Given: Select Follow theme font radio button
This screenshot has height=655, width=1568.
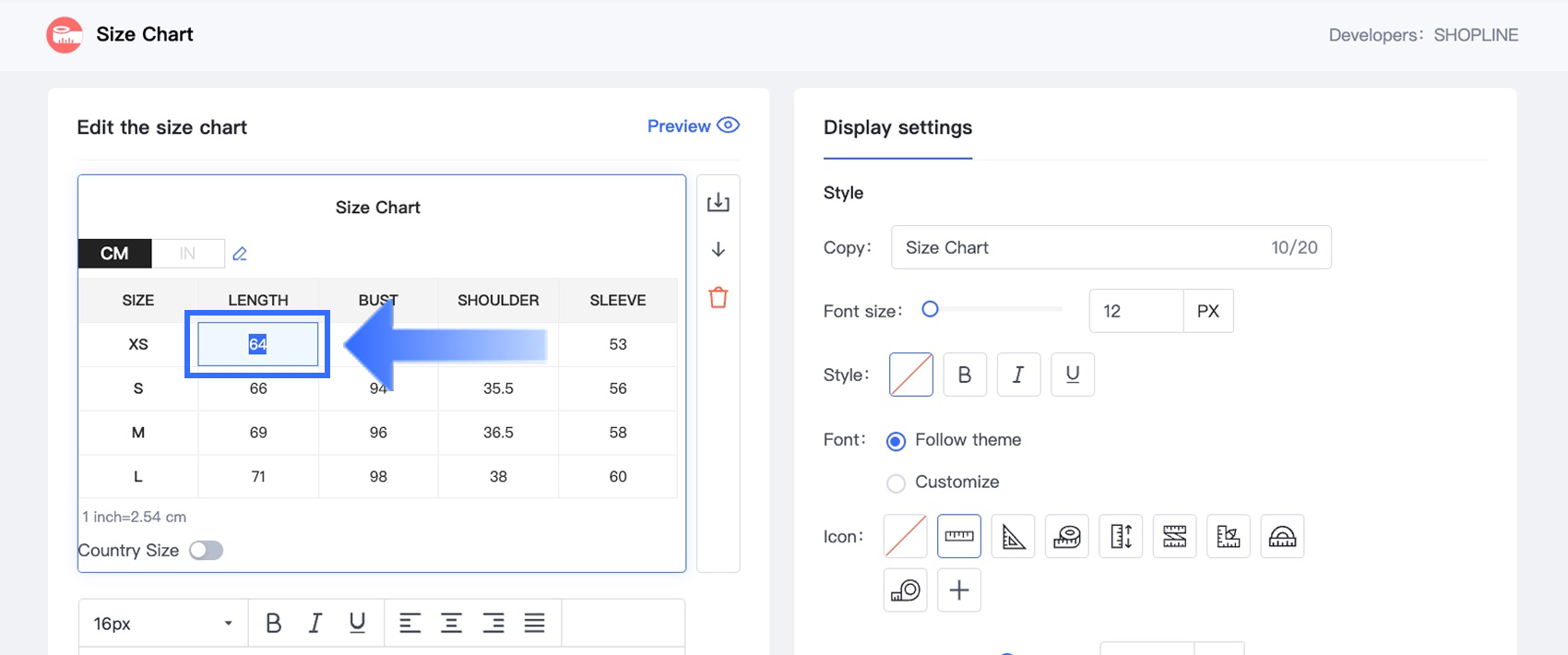Looking at the screenshot, I should [x=896, y=441].
